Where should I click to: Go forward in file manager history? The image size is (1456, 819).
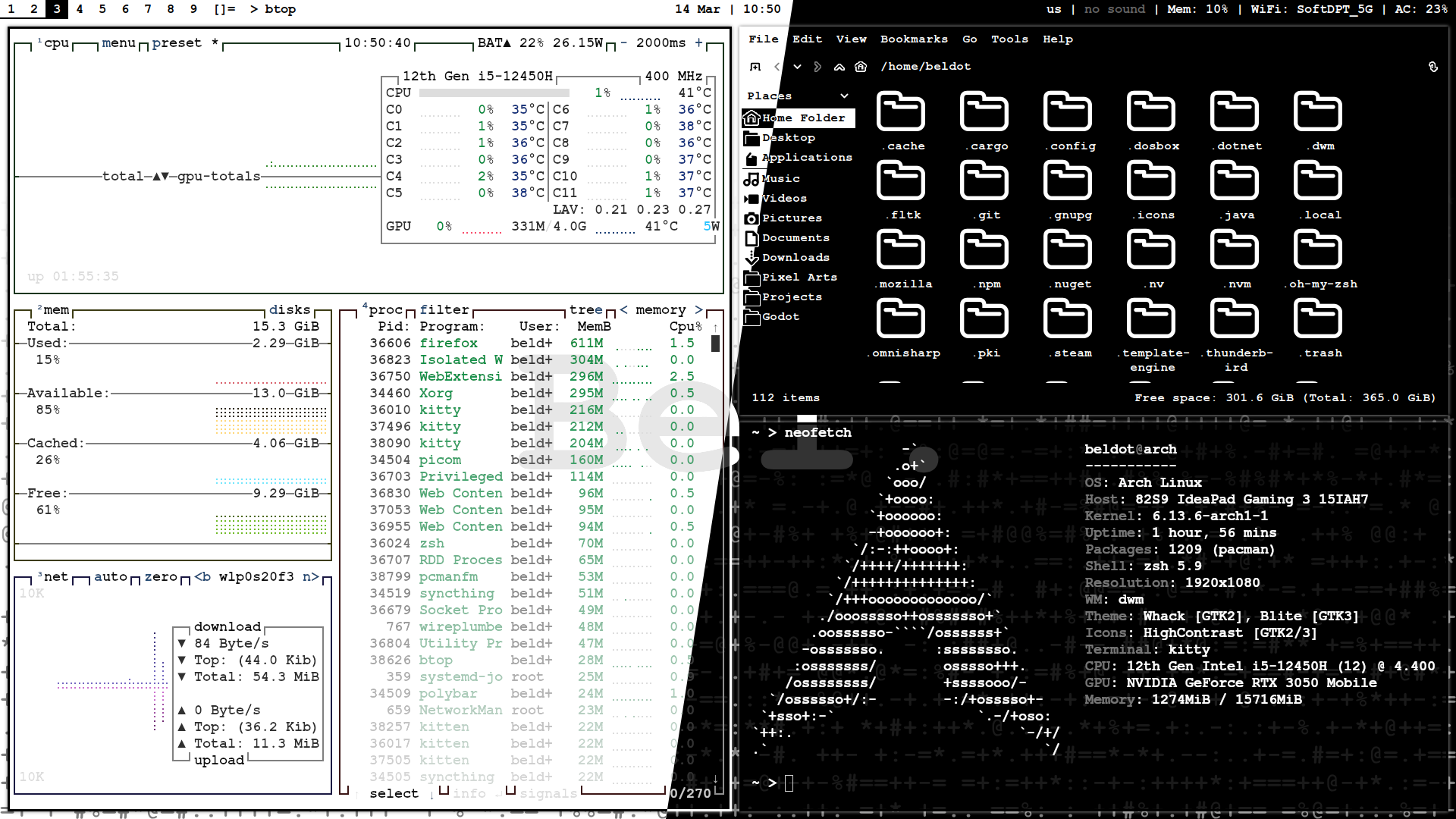tap(817, 67)
